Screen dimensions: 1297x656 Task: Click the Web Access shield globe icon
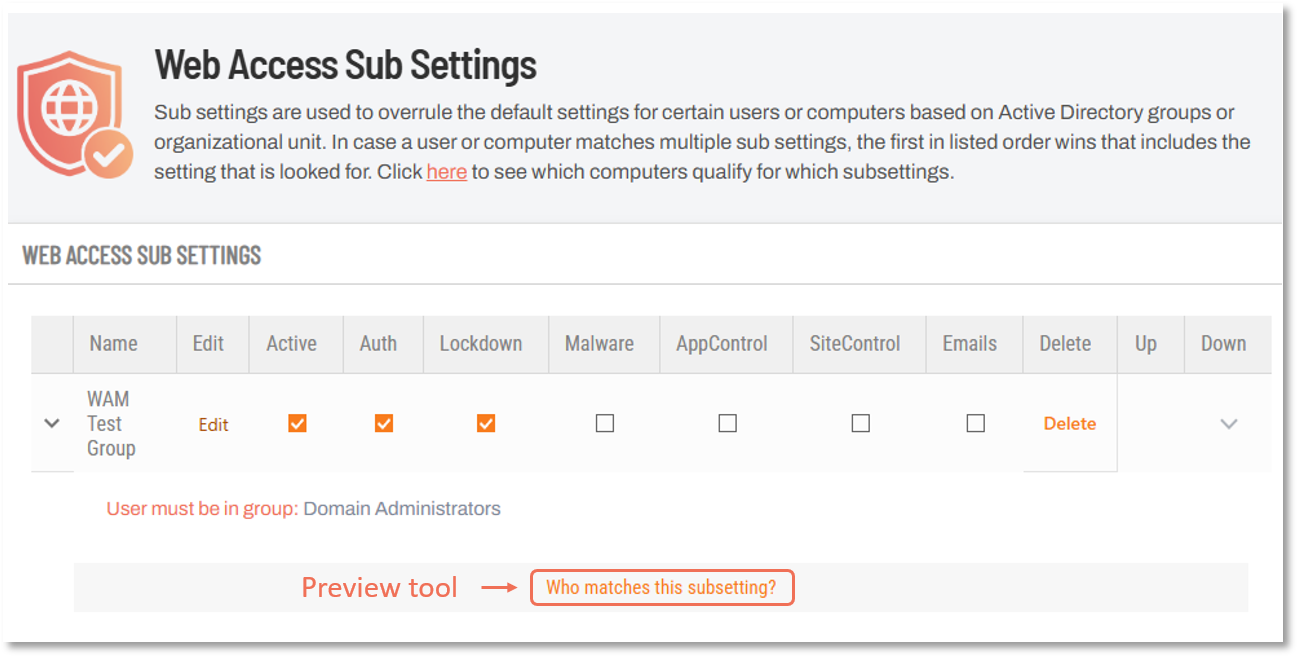click(x=75, y=115)
